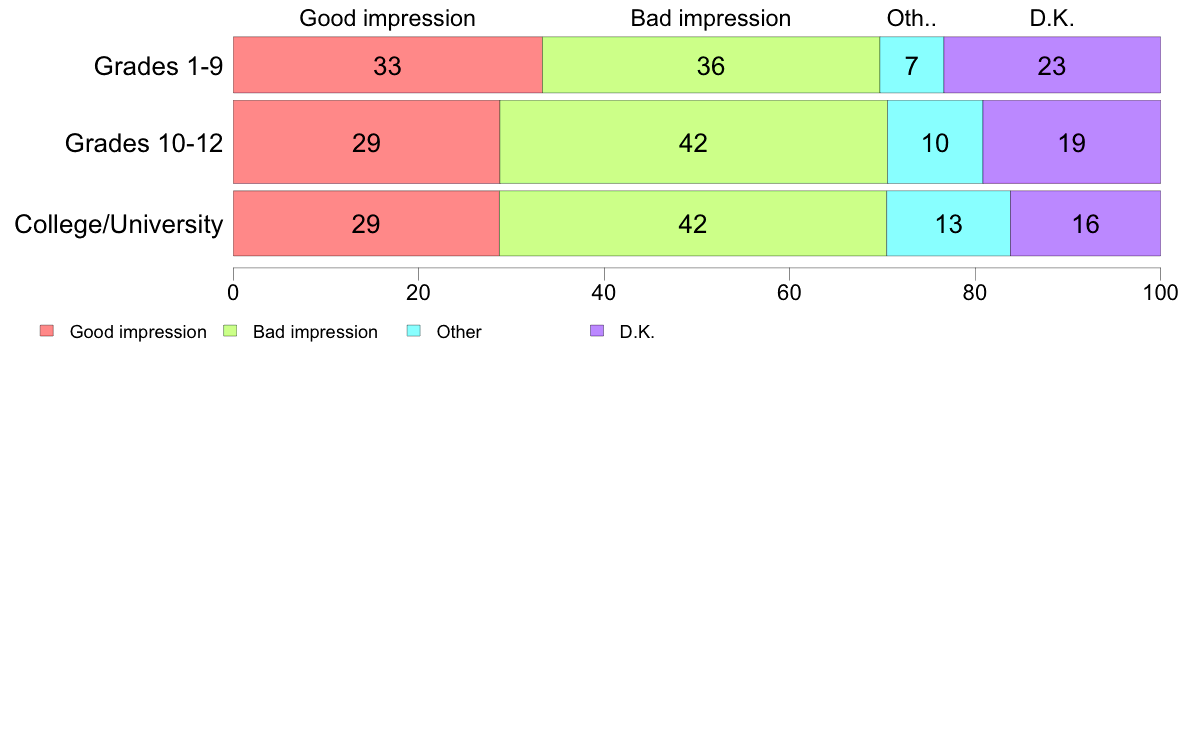This screenshot has width=1188, height=736.
Task: Click College/University D.K. segment showing 16
Action: (1086, 224)
